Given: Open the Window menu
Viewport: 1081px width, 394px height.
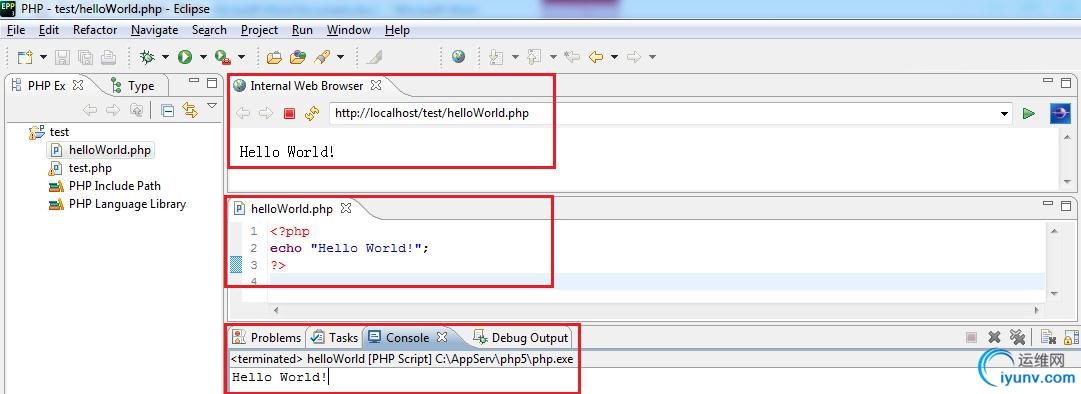Looking at the screenshot, I should point(349,30).
